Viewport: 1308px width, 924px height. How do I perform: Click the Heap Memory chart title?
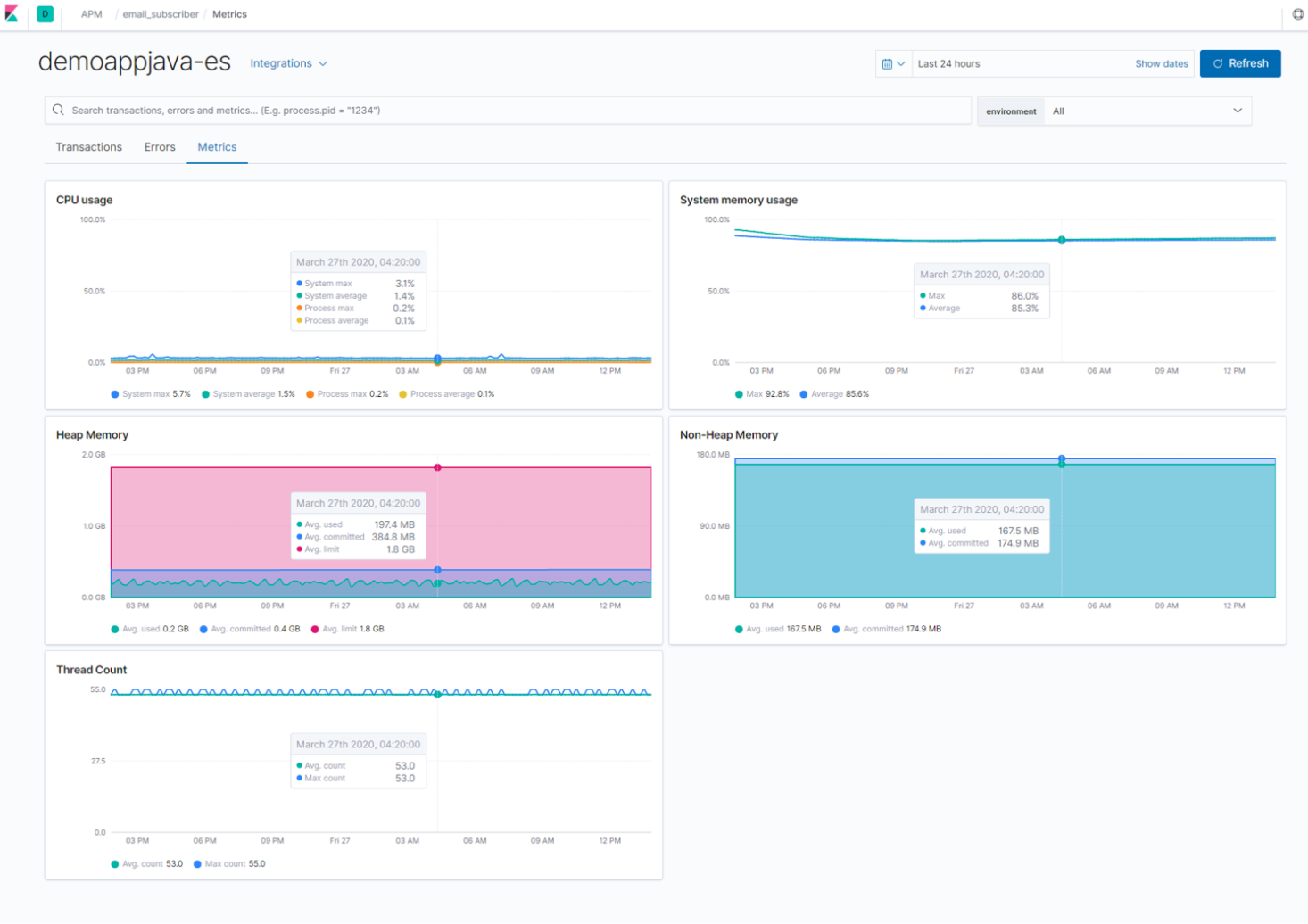click(x=92, y=434)
